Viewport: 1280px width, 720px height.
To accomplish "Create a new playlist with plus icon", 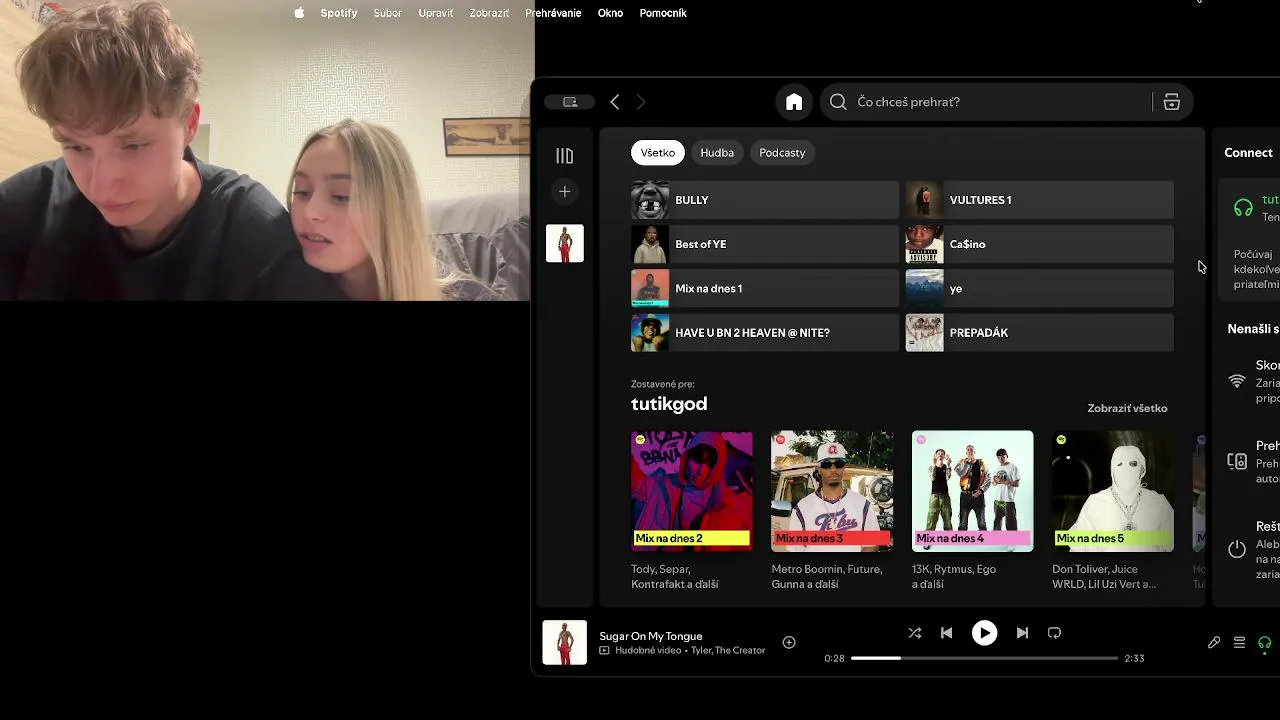I will pyautogui.click(x=565, y=192).
